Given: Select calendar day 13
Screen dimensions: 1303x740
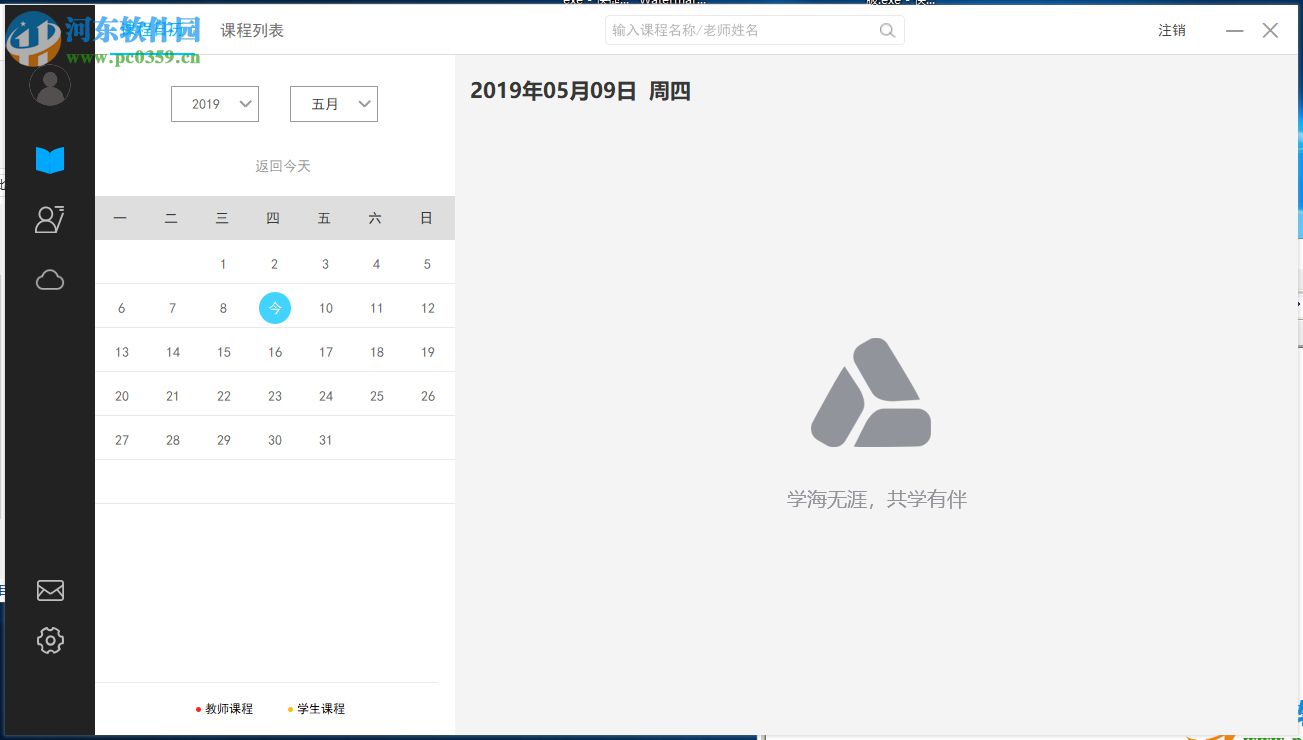Looking at the screenshot, I should click(122, 352).
